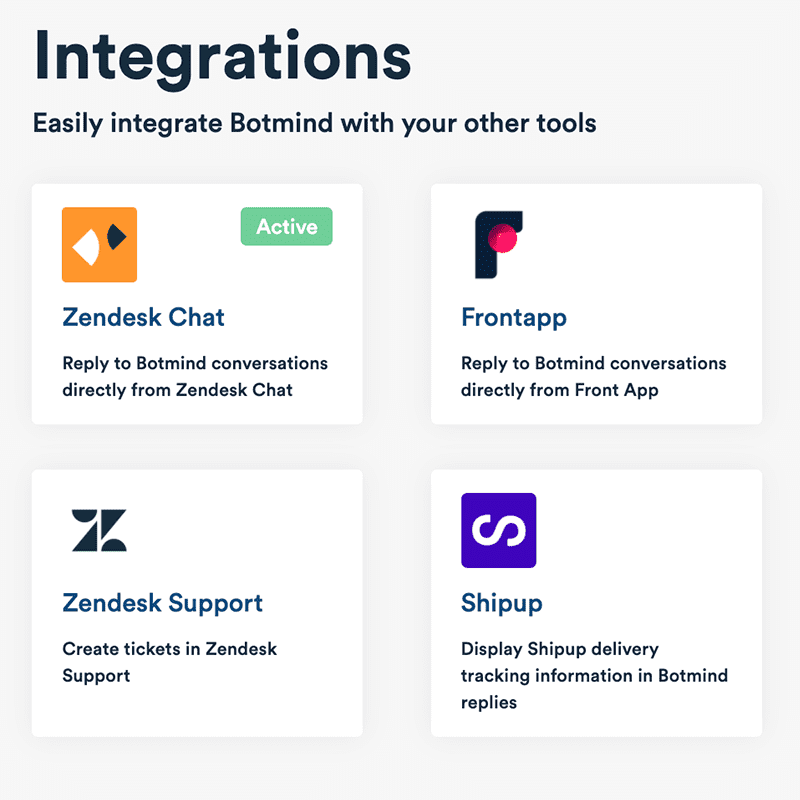The image size is (800, 800).
Task: Click the subtitle about integrating Botmind tools
Action: tap(314, 123)
